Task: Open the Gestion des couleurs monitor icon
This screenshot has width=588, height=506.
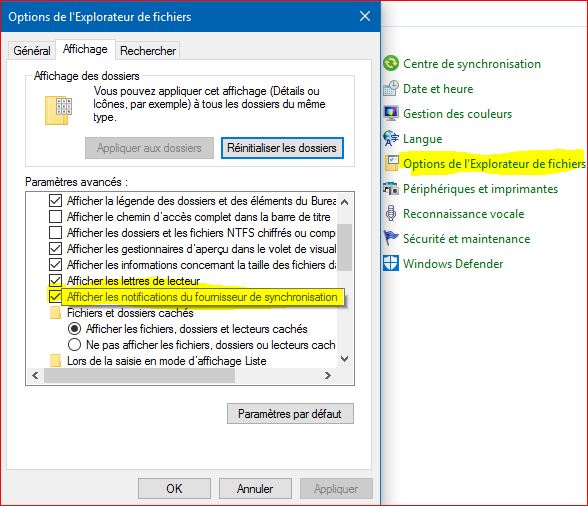Action: point(391,113)
